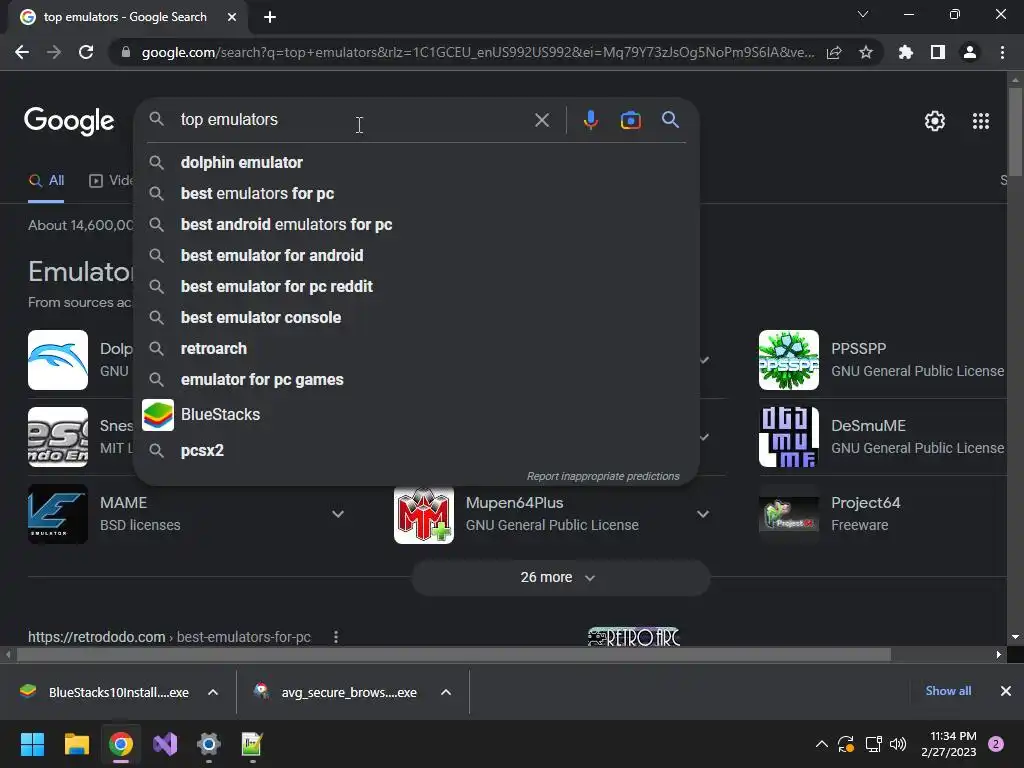Share this page using the address bar icon

coord(834,52)
